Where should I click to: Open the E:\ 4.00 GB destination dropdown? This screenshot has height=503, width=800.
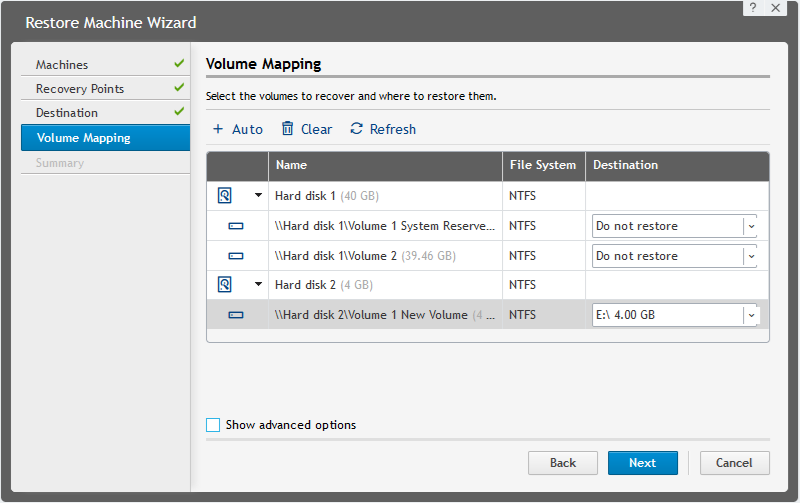pyautogui.click(x=750, y=315)
